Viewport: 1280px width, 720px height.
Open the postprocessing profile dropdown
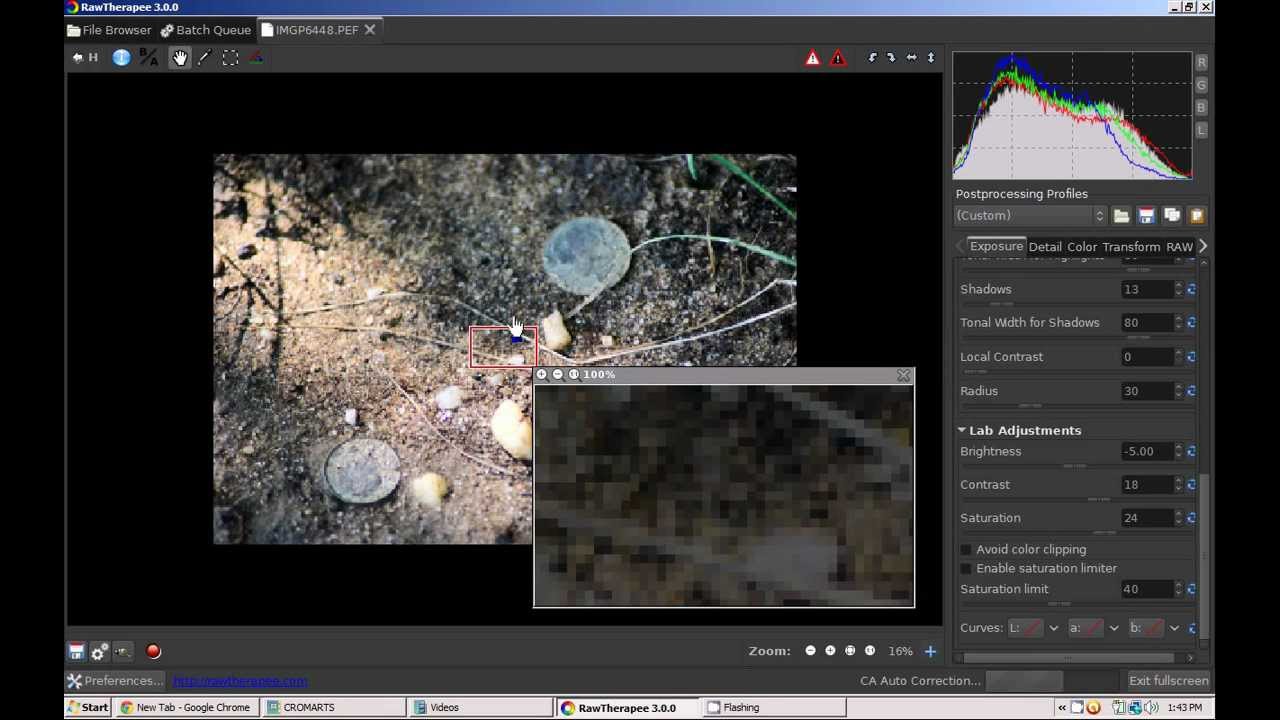pyautogui.click(x=1030, y=216)
